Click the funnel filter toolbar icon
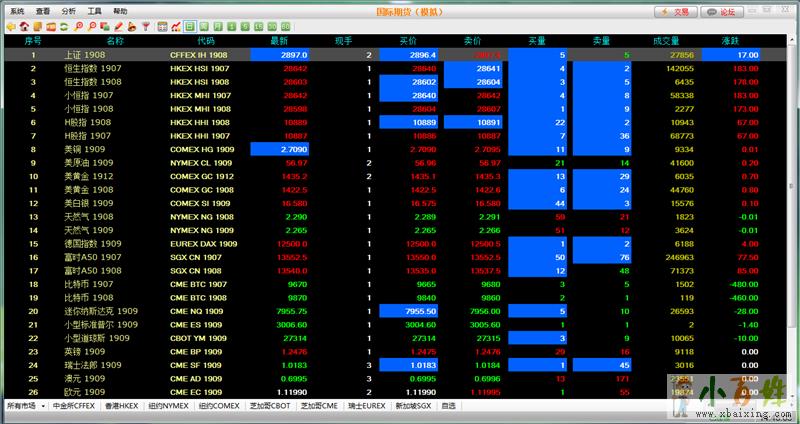Image resolution: width=800 pixels, height=424 pixels. (146, 26)
